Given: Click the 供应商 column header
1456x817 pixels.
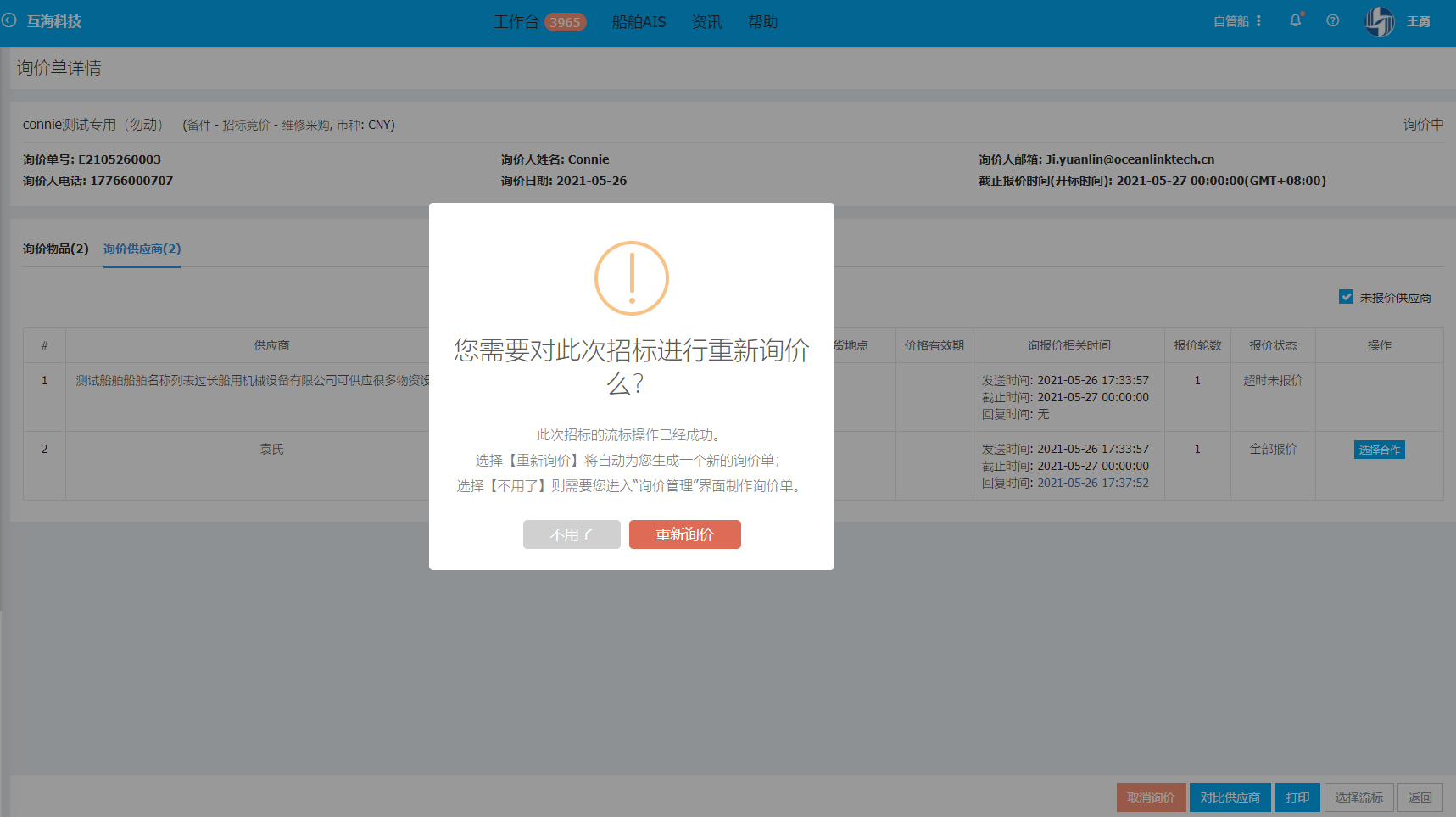Looking at the screenshot, I should tap(271, 345).
